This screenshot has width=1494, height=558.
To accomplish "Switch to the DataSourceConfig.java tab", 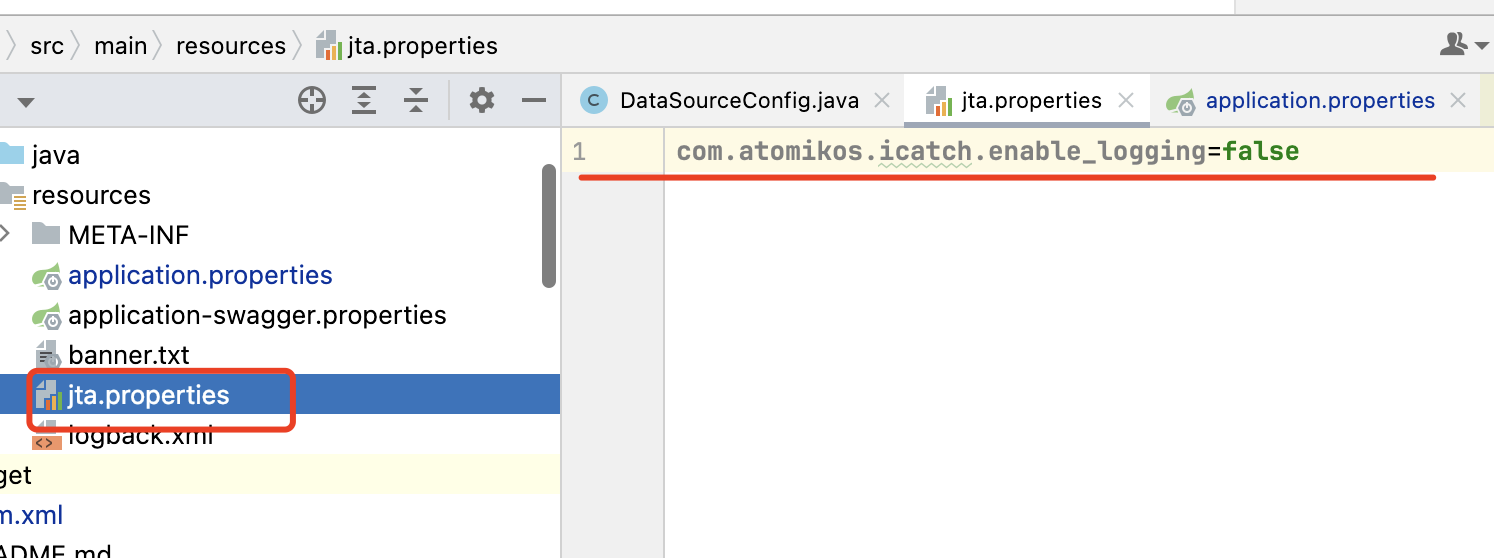I will (739, 100).
